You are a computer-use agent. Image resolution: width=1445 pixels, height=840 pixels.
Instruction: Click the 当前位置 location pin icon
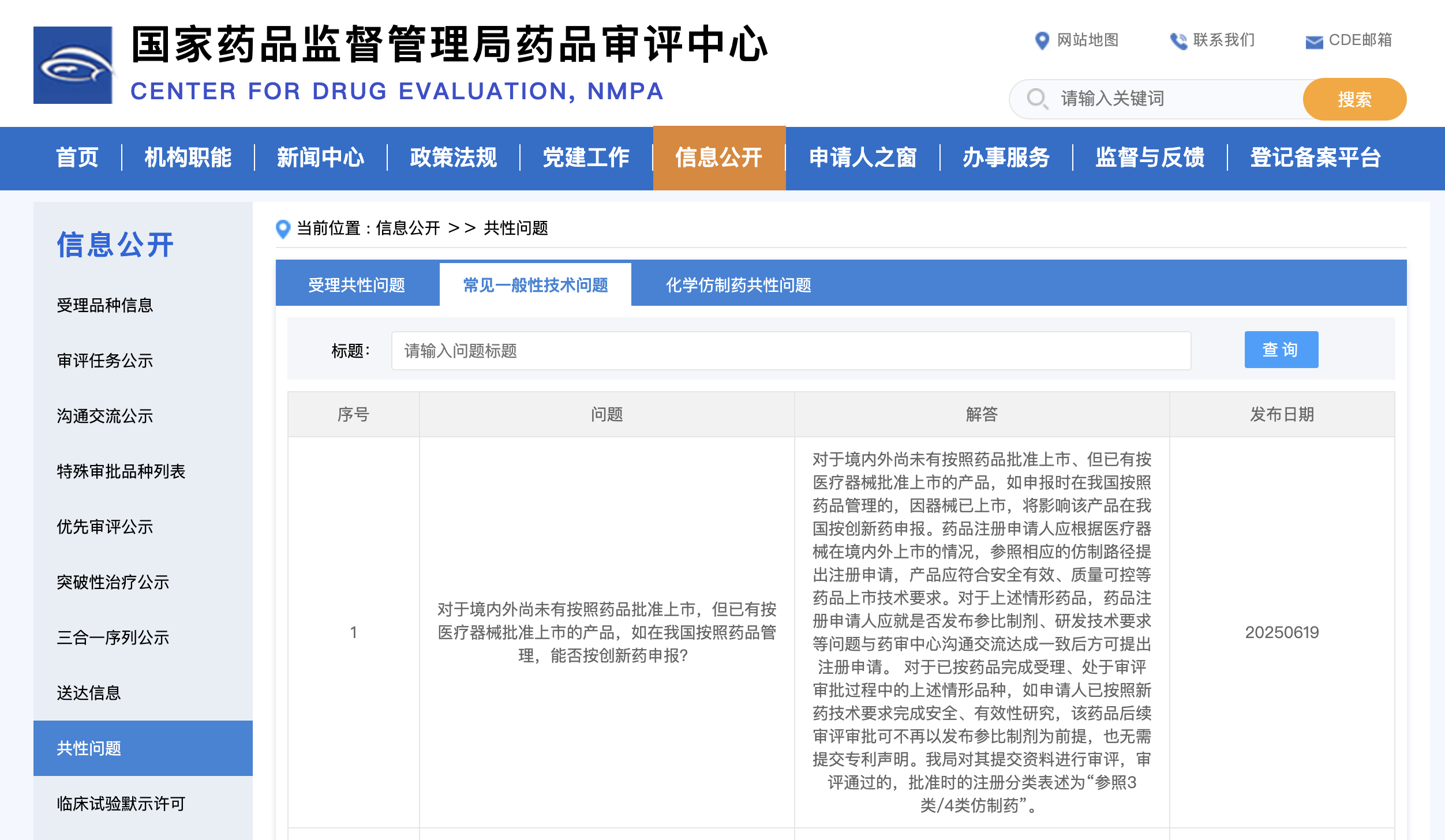point(283,229)
